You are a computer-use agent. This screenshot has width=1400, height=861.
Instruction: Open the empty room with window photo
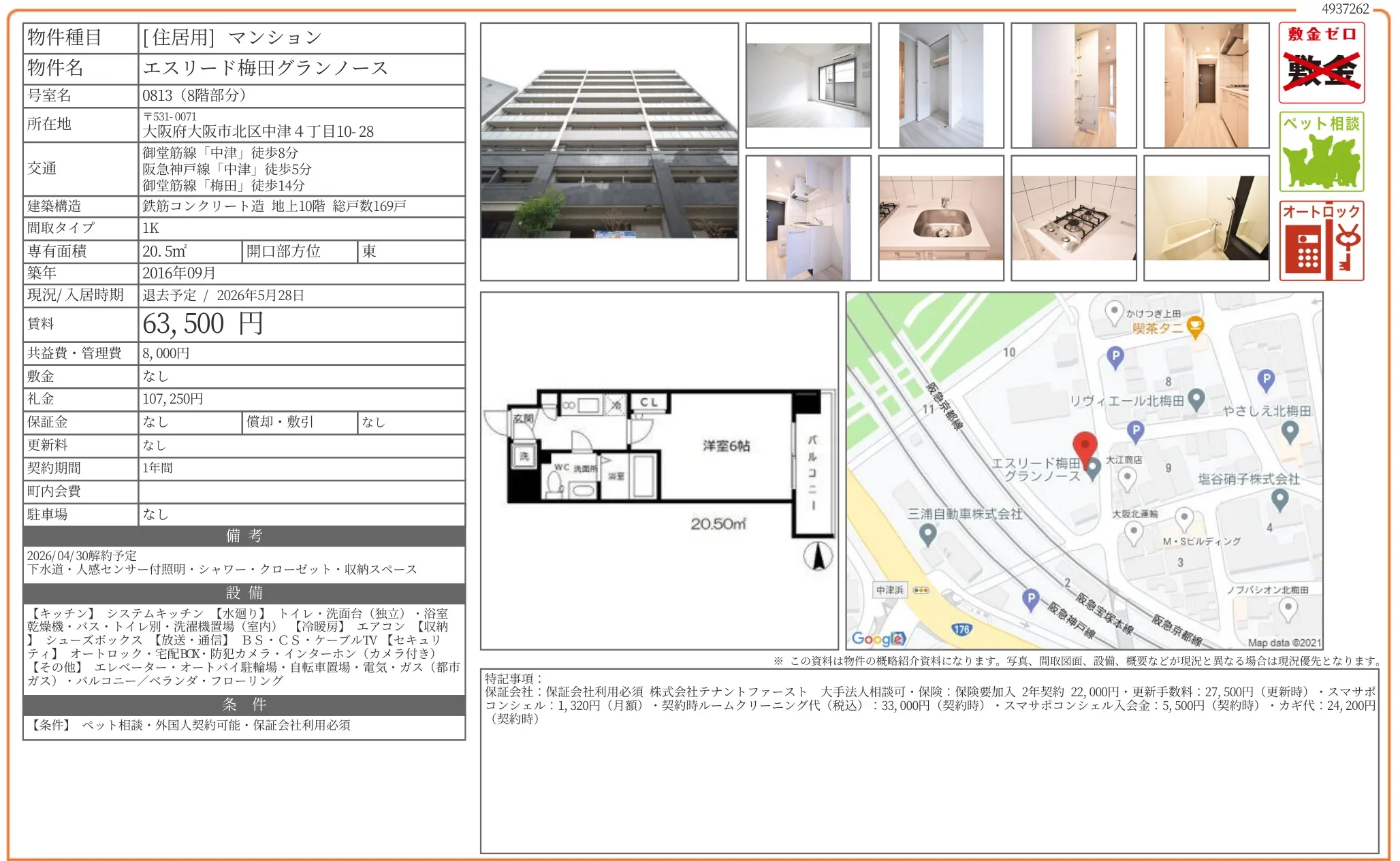pyautogui.click(x=808, y=85)
